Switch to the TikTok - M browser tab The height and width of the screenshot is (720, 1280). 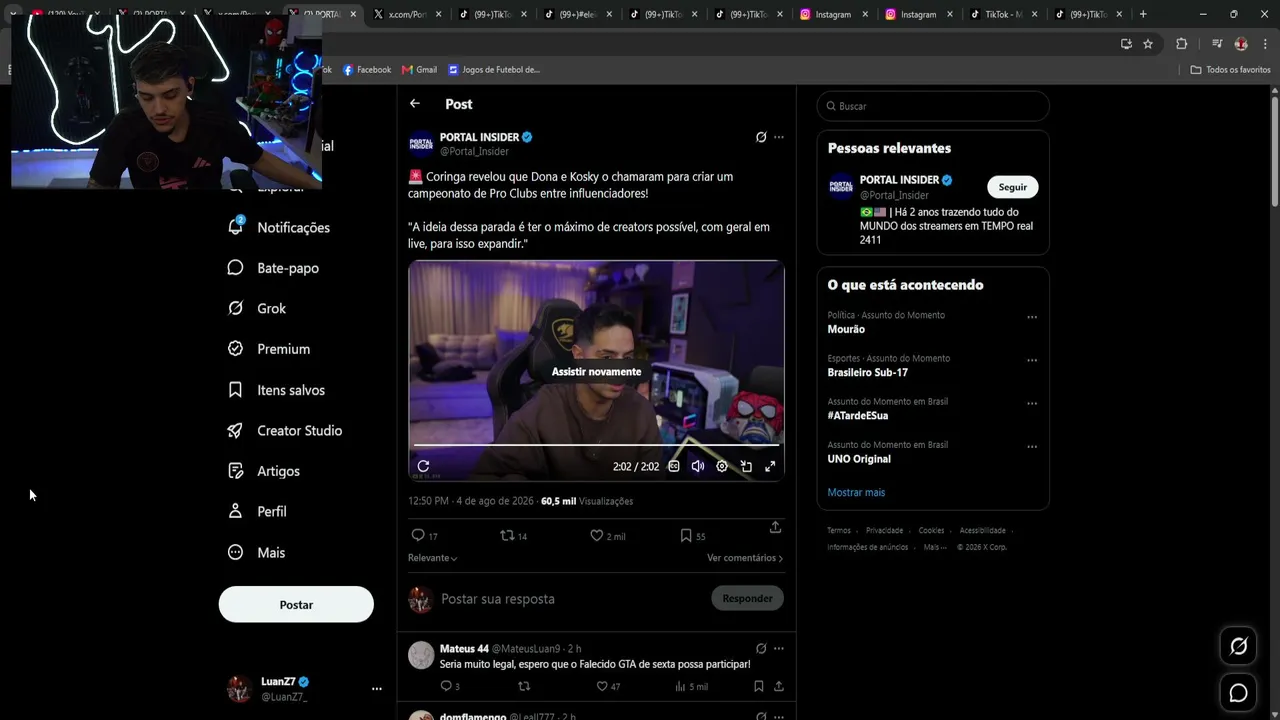[x=1004, y=14]
